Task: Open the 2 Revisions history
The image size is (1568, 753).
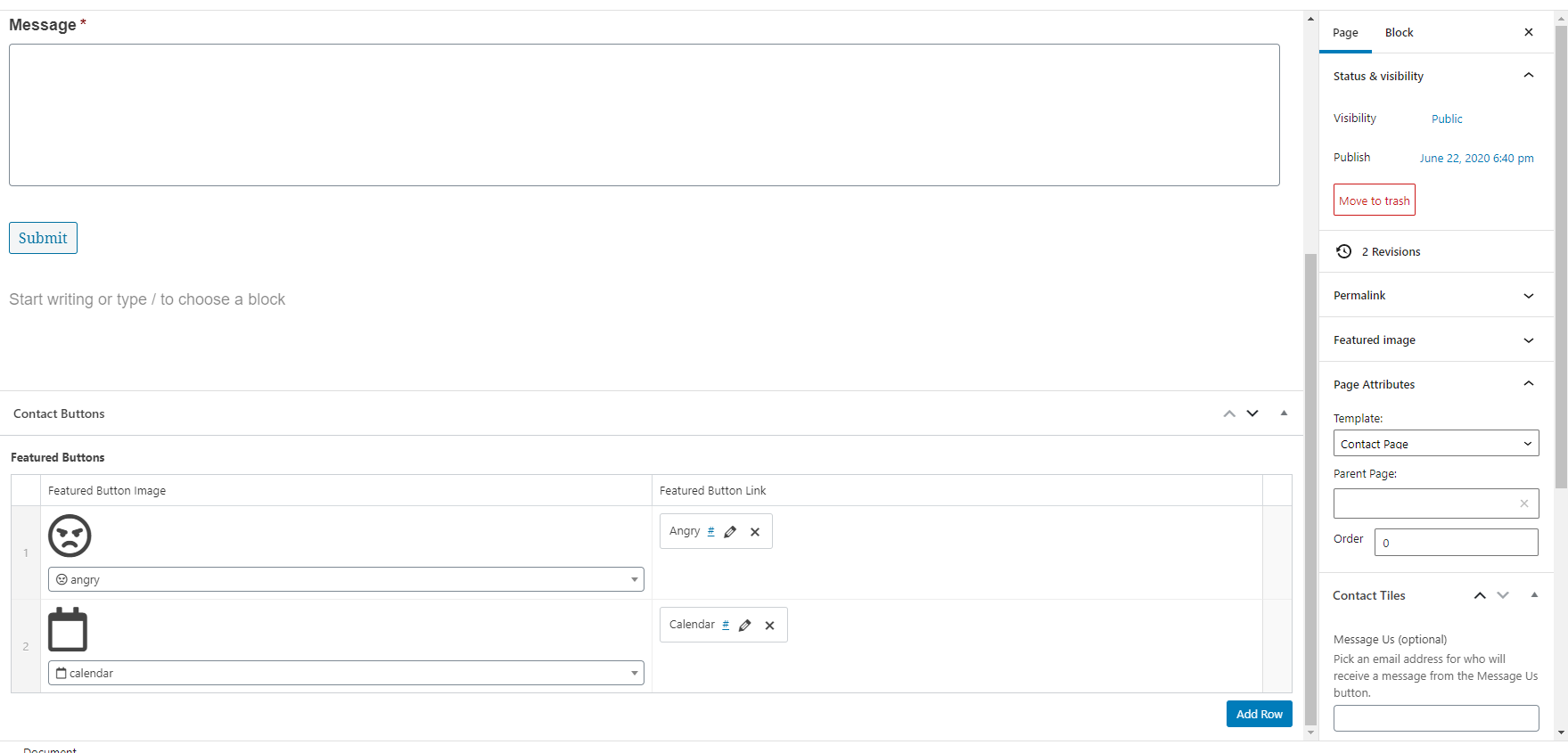Action: click(x=1390, y=252)
